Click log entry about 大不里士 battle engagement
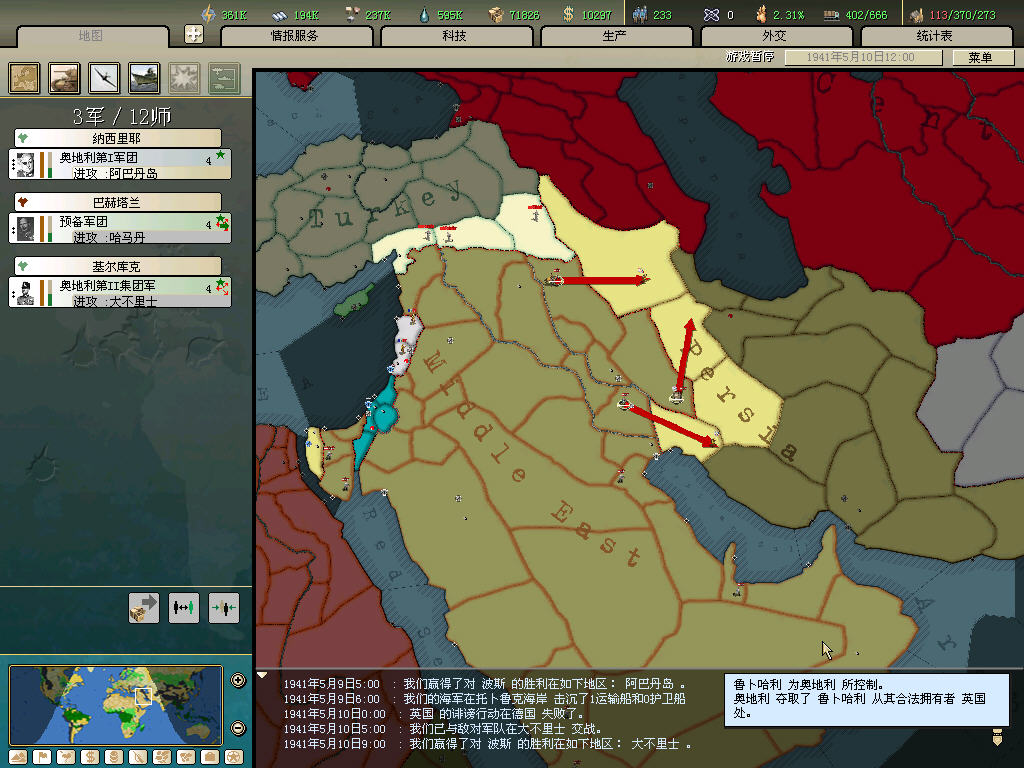 443,729
